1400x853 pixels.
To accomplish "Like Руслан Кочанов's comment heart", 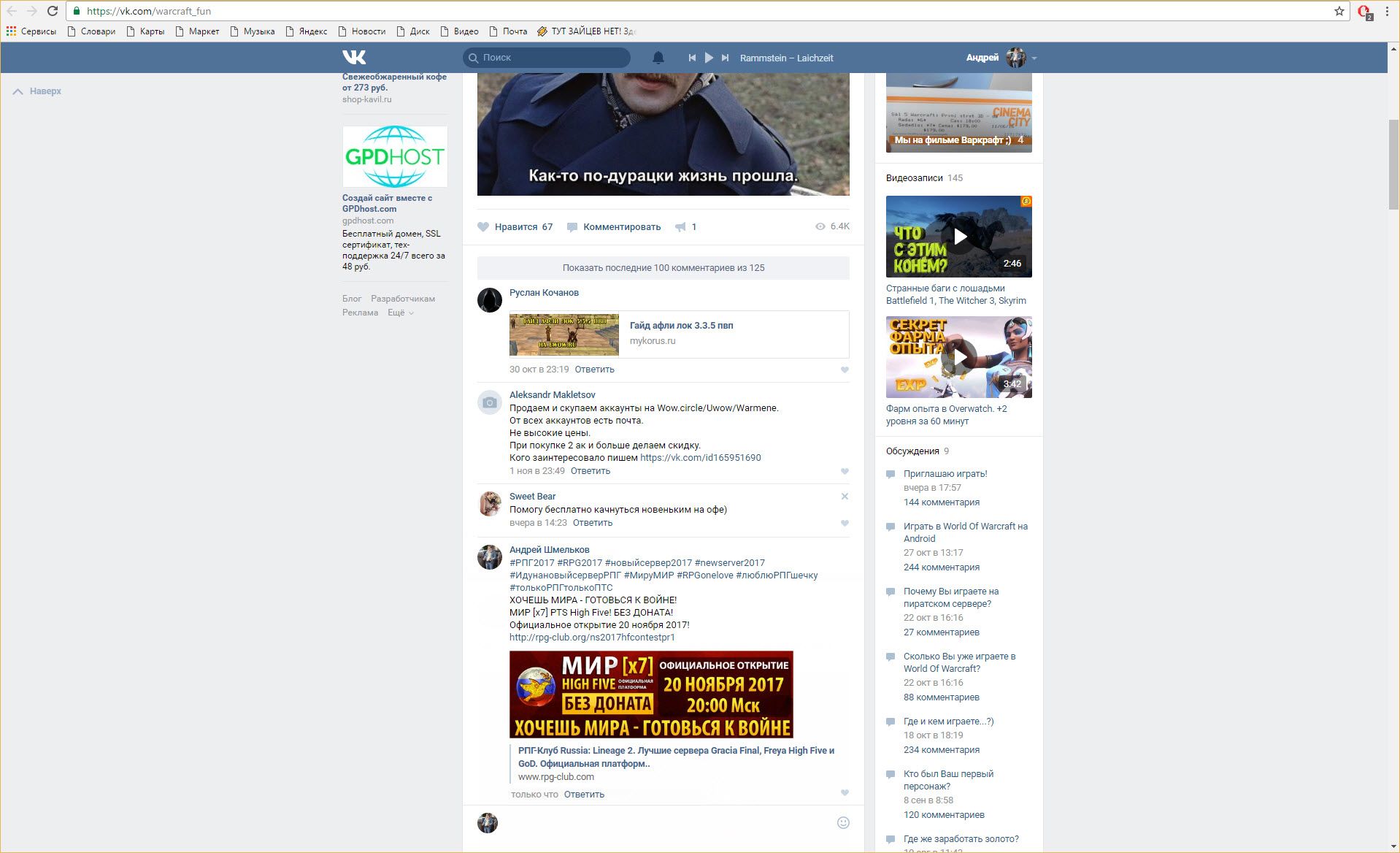I will [845, 370].
